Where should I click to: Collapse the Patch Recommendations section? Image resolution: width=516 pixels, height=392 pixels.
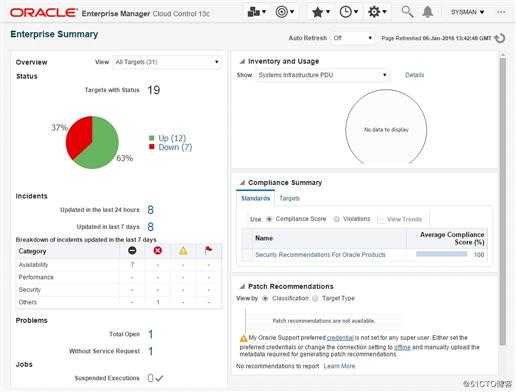(x=243, y=286)
